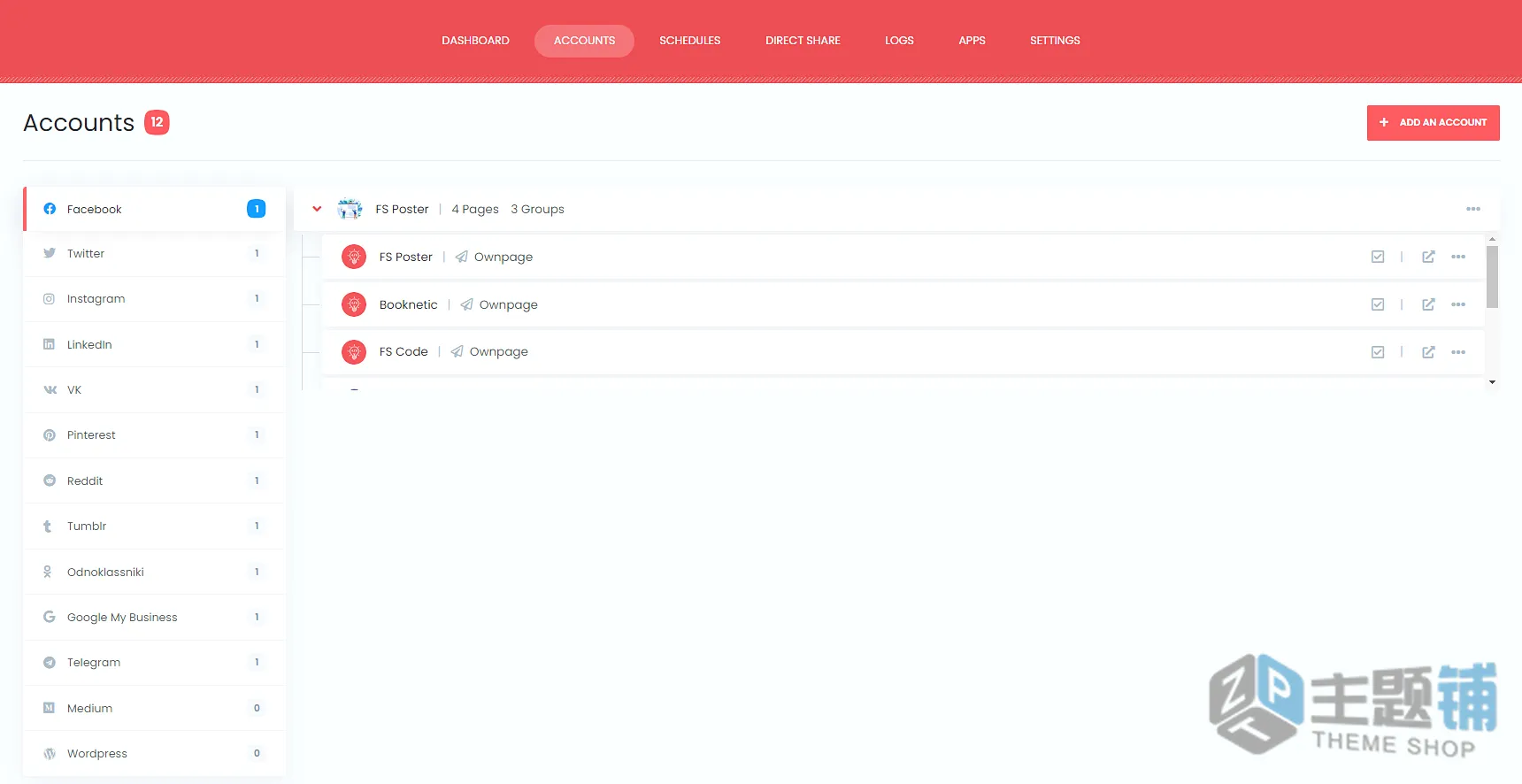
Task: Click the FS Code Ownpage send icon
Action: pos(457,351)
